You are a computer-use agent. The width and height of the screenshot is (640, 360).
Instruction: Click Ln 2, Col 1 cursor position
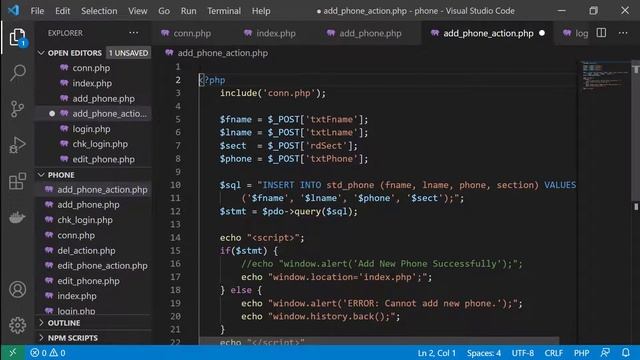436,353
